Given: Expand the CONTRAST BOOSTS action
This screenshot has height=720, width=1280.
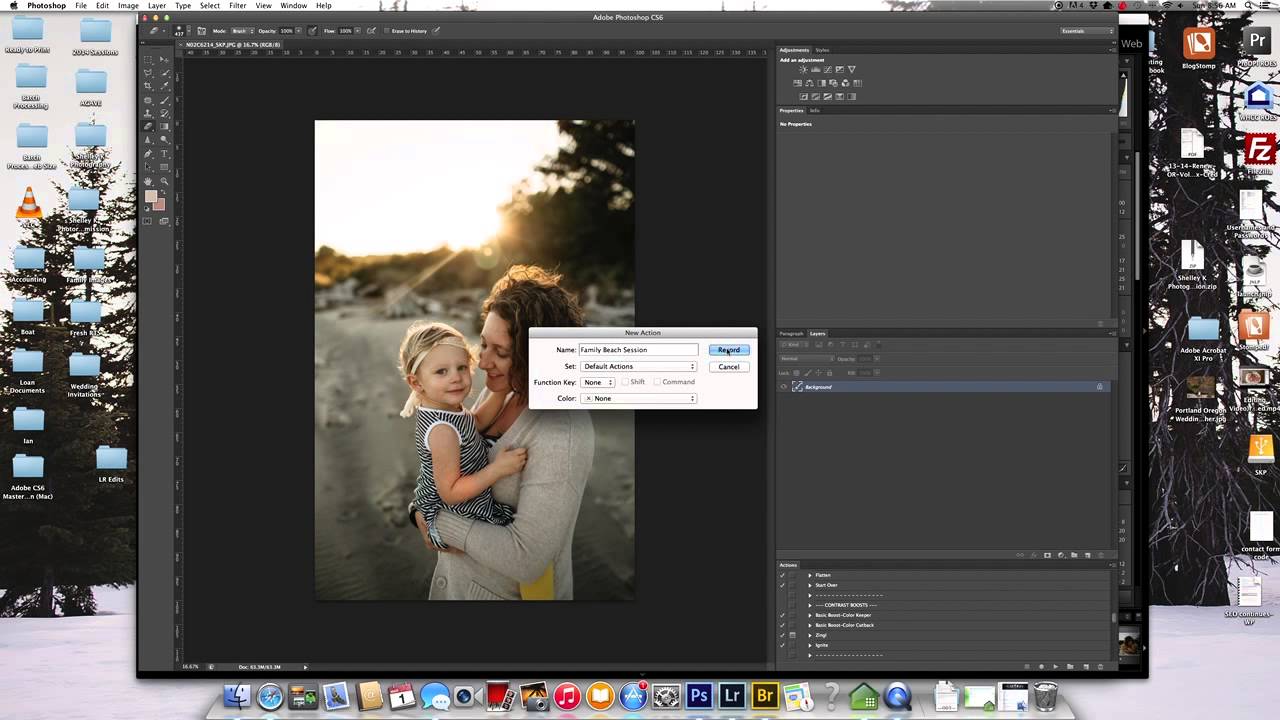Looking at the screenshot, I should click(810, 605).
